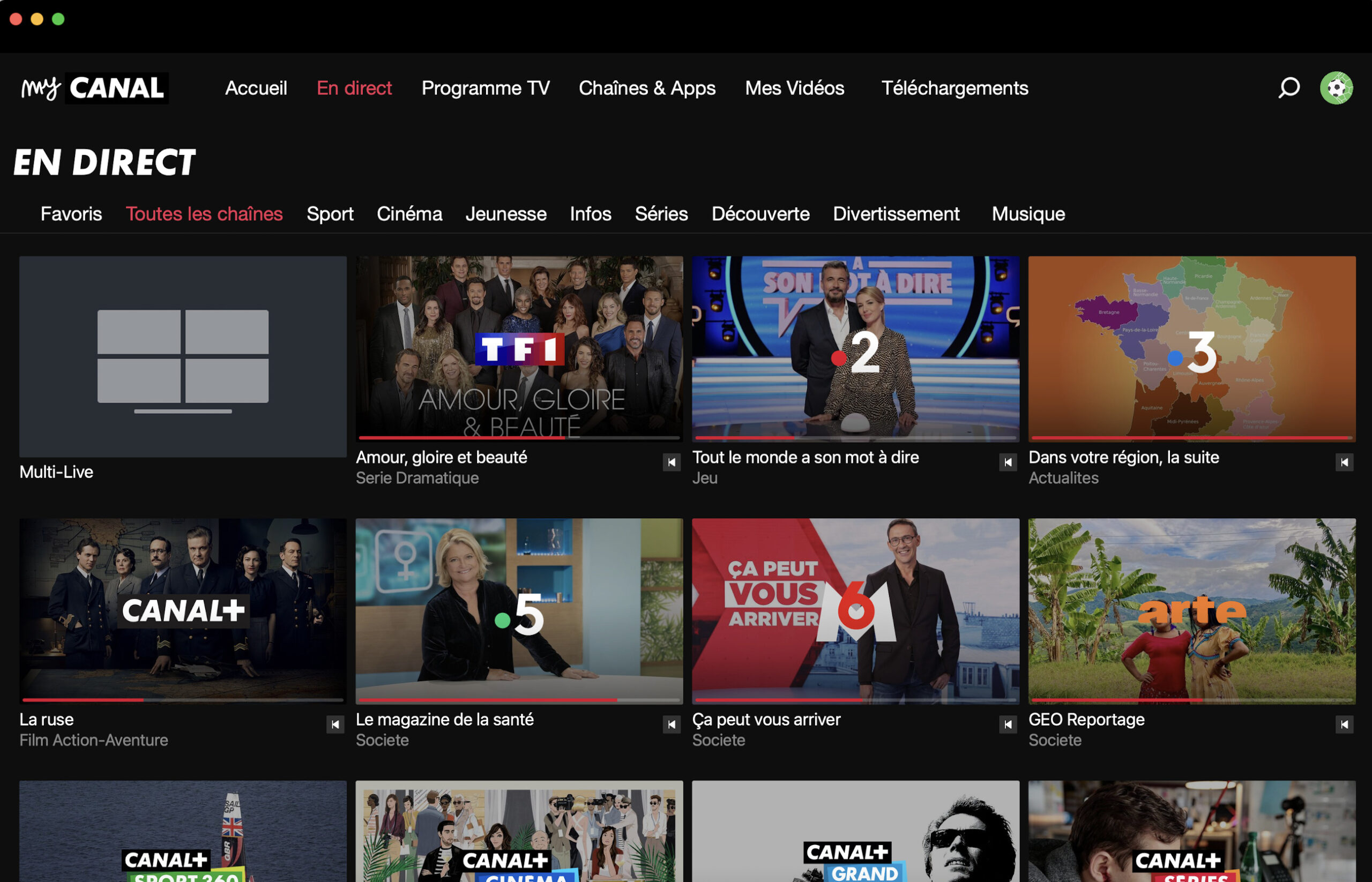Open the search magnifier icon
This screenshot has width=1372, height=882.
[x=1289, y=88]
